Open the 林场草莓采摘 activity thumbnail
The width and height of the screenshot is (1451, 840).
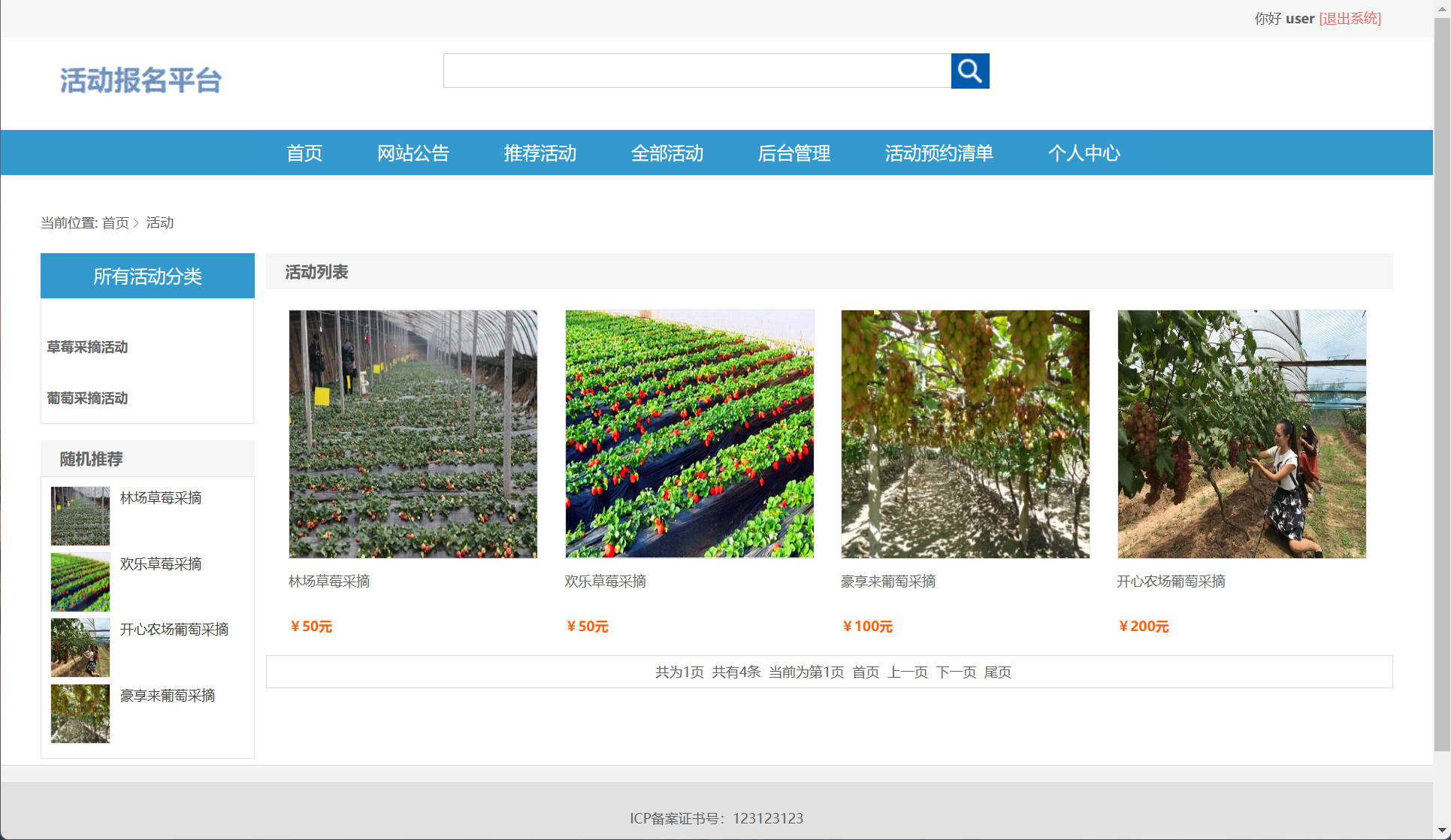coord(413,434)
